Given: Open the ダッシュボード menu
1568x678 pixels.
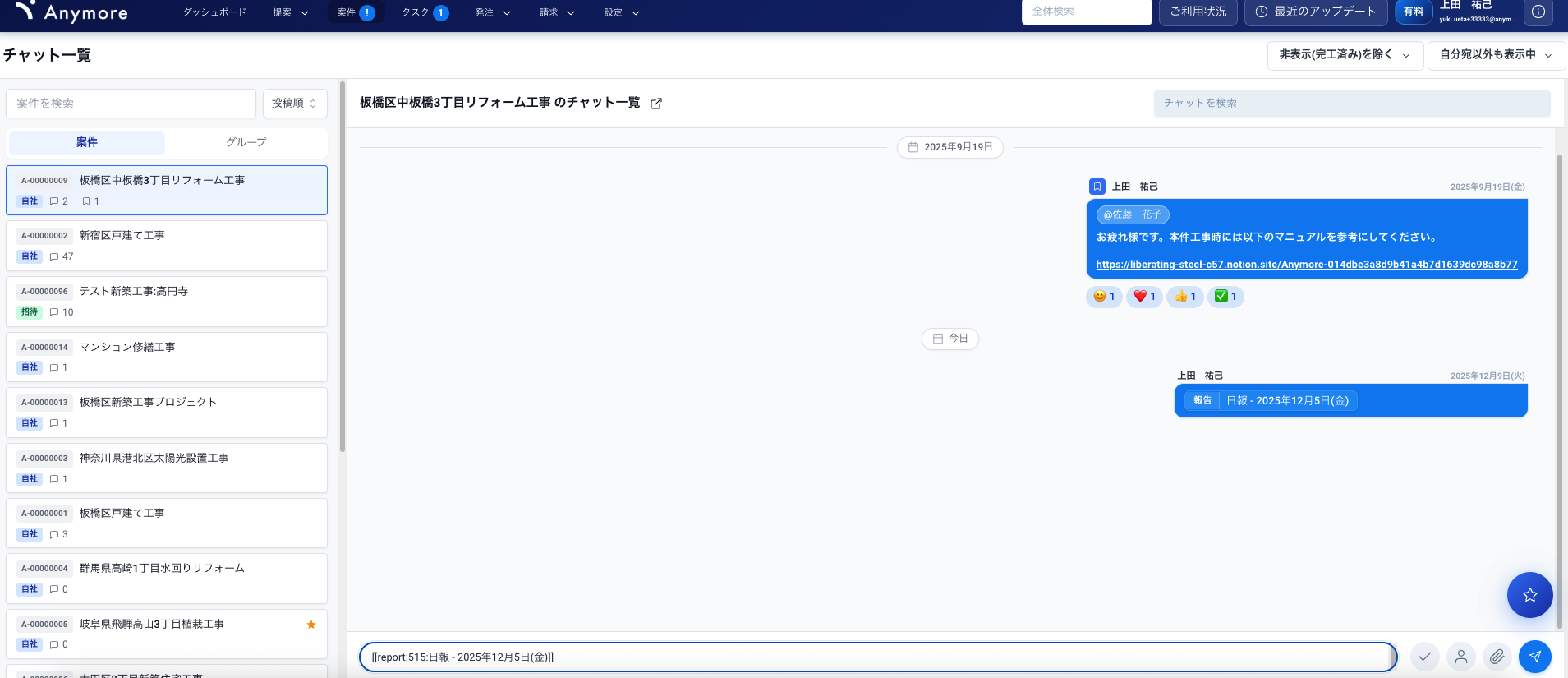Looking at the screenshot, I should point(214,12).
